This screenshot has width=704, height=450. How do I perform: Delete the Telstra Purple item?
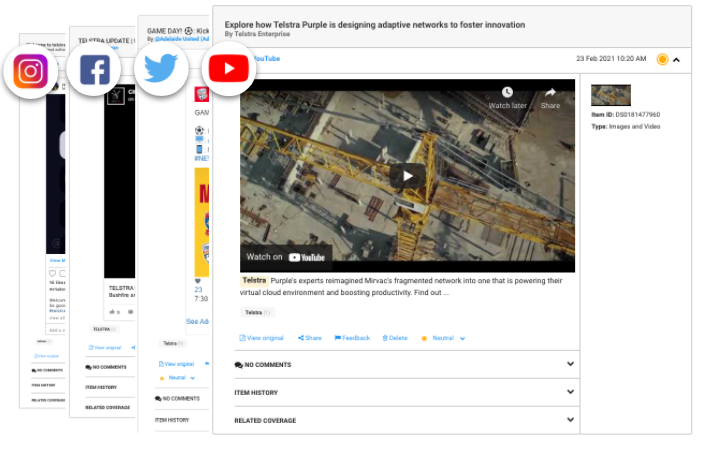[x=395, y=338]
